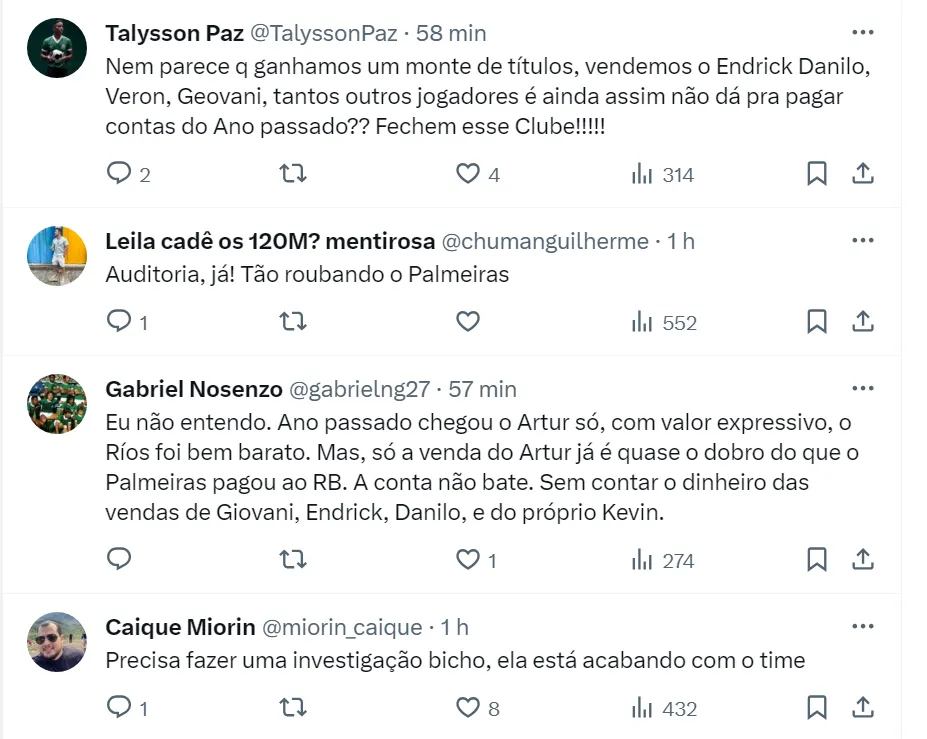Open more options on Gabriel Nosenzo's tweet
The image size is (927, 739).
coord(862,388)
